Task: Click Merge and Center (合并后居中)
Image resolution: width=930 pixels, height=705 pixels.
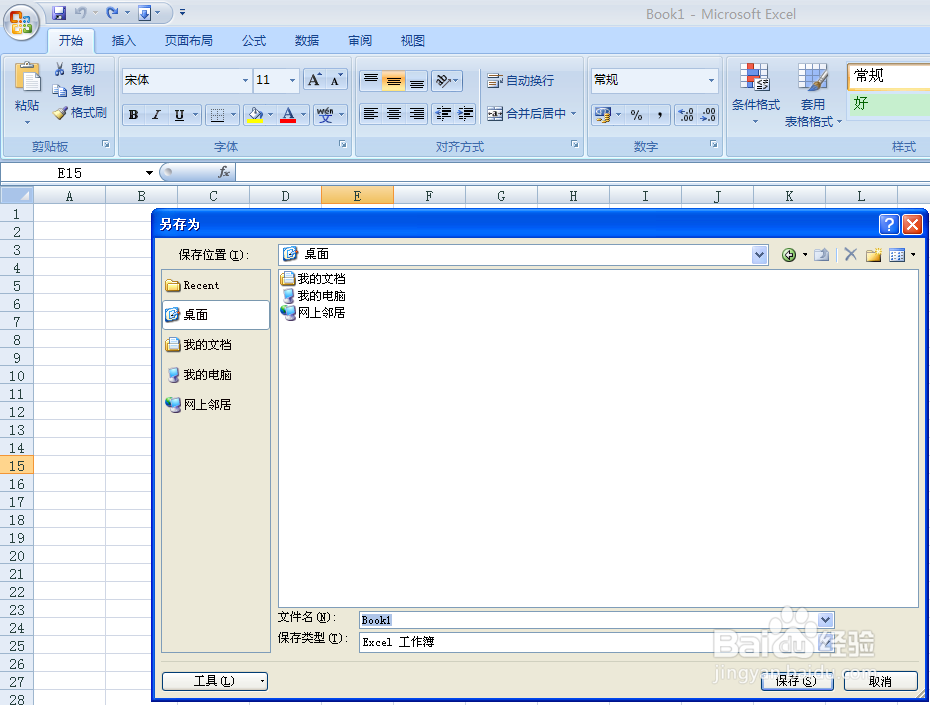Action: [526, 113]
